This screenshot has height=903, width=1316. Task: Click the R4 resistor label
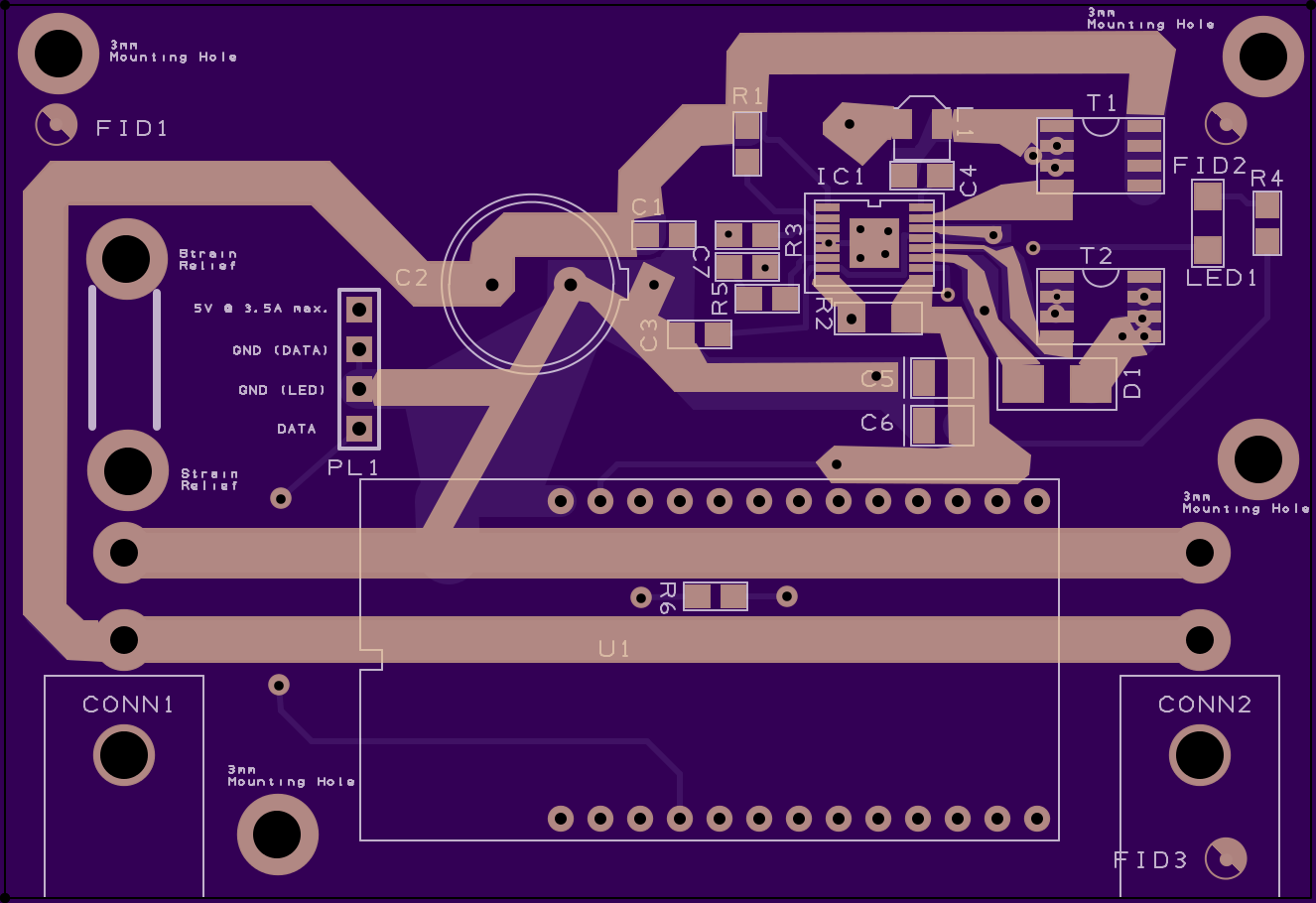click(x=1266, y=179)
